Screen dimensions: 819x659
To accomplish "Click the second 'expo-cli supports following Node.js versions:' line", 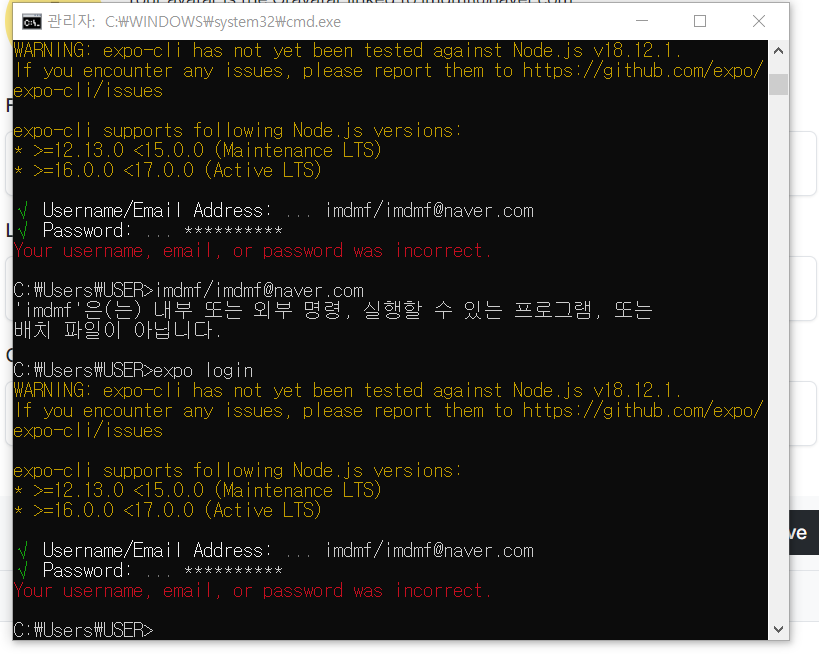I will pos(238,470).
